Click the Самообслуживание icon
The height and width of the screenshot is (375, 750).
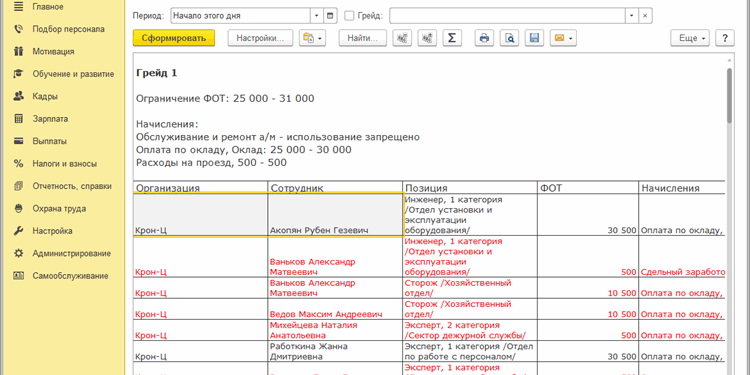(x=19, y=276)
